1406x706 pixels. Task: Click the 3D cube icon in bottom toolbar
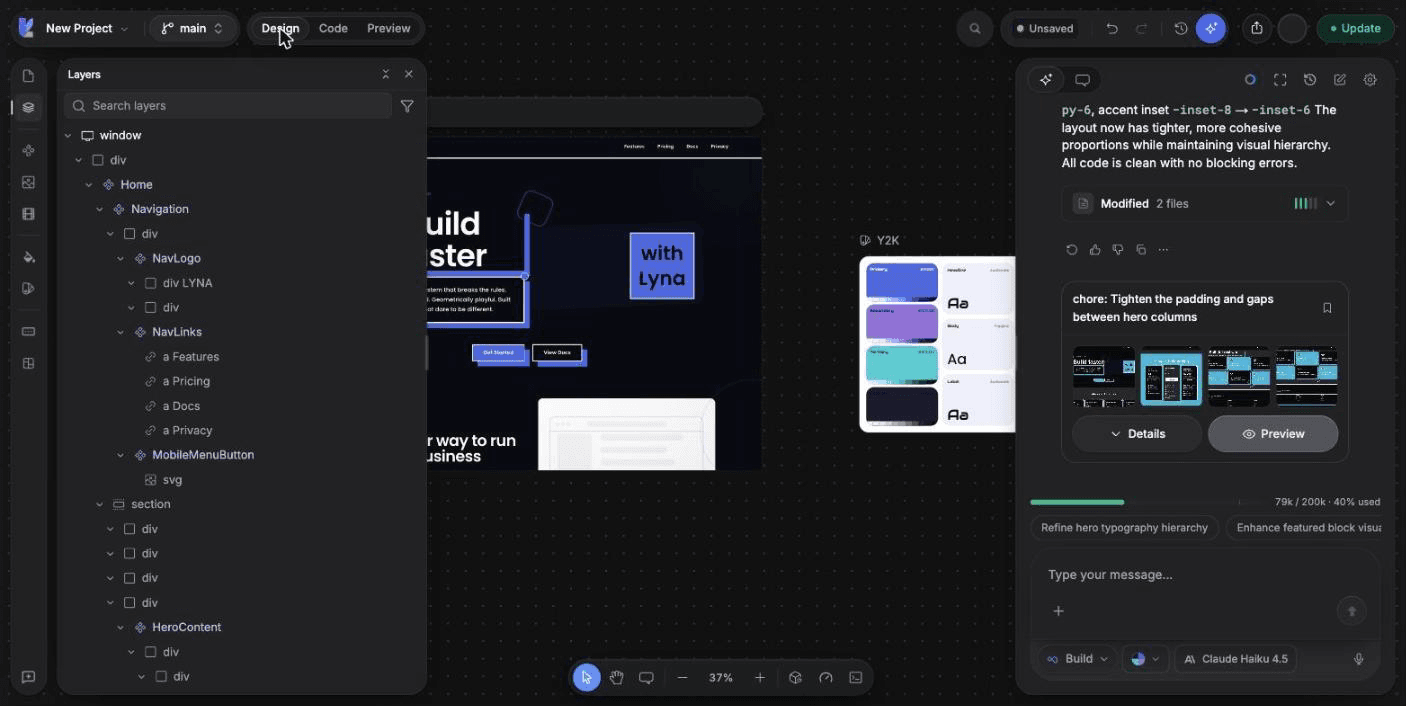click(795, 677)
